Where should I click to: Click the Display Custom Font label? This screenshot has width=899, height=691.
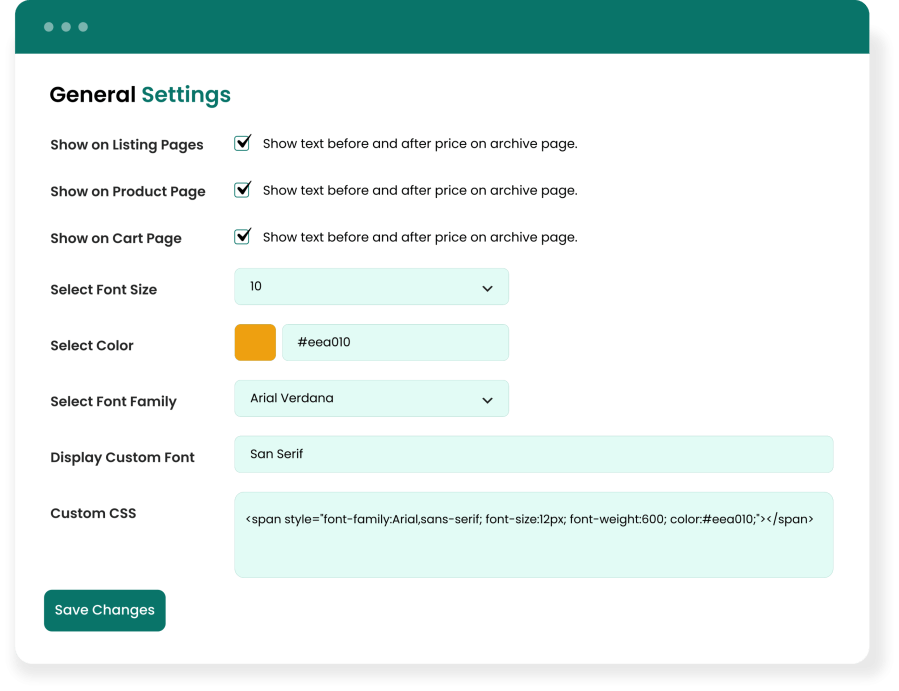pyautogui.click(x=123, y=458)
